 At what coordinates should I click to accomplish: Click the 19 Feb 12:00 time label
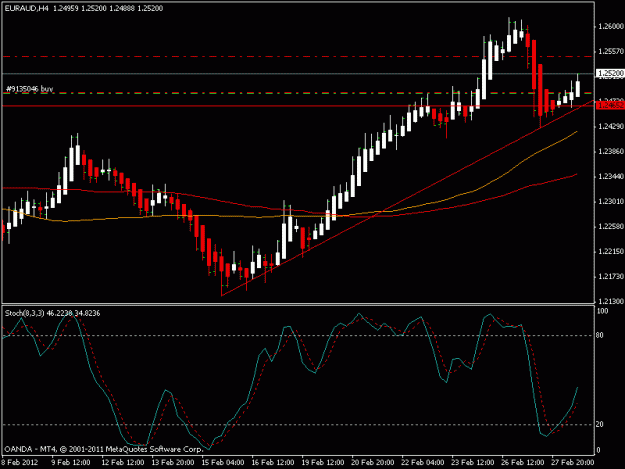(x=323, y=462)
